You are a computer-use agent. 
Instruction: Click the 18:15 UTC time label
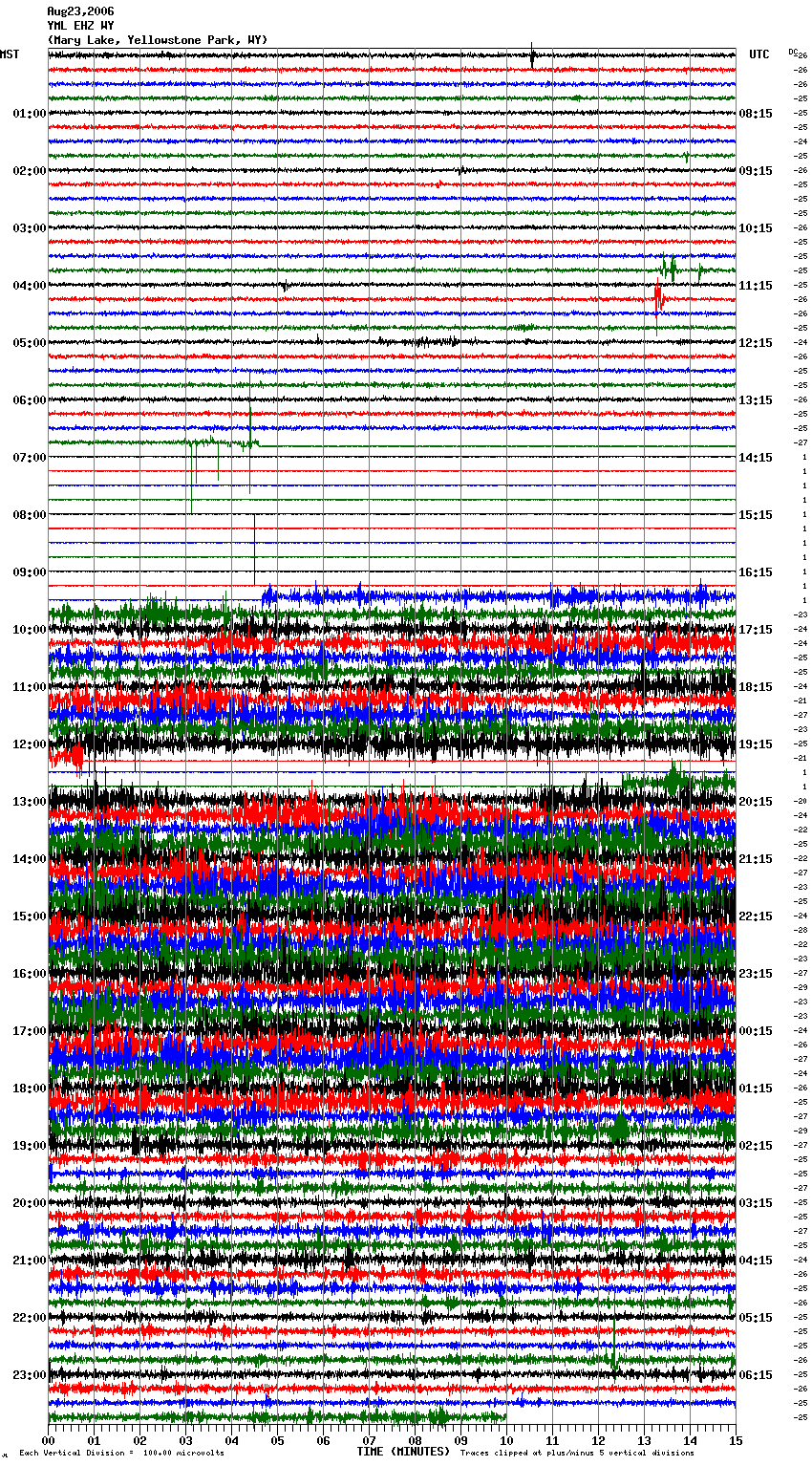point(756,687)
